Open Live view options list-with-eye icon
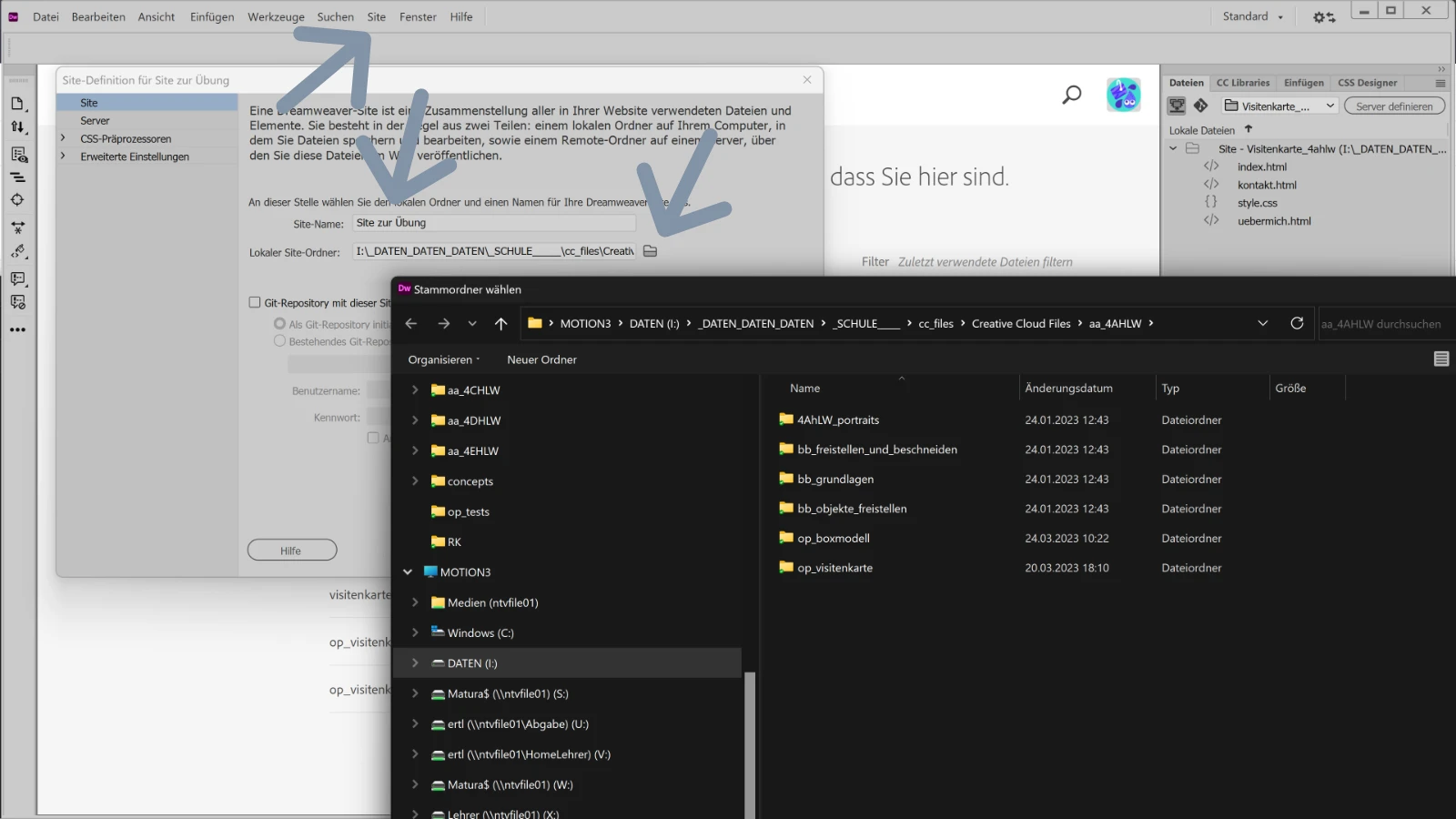Viewport: 1456px width, 819px height. pyautogui.click(x=18, y=155)
